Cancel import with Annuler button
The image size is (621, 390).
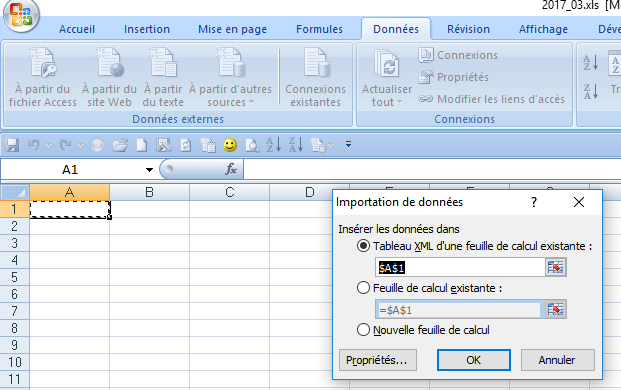tap(557, 360)
